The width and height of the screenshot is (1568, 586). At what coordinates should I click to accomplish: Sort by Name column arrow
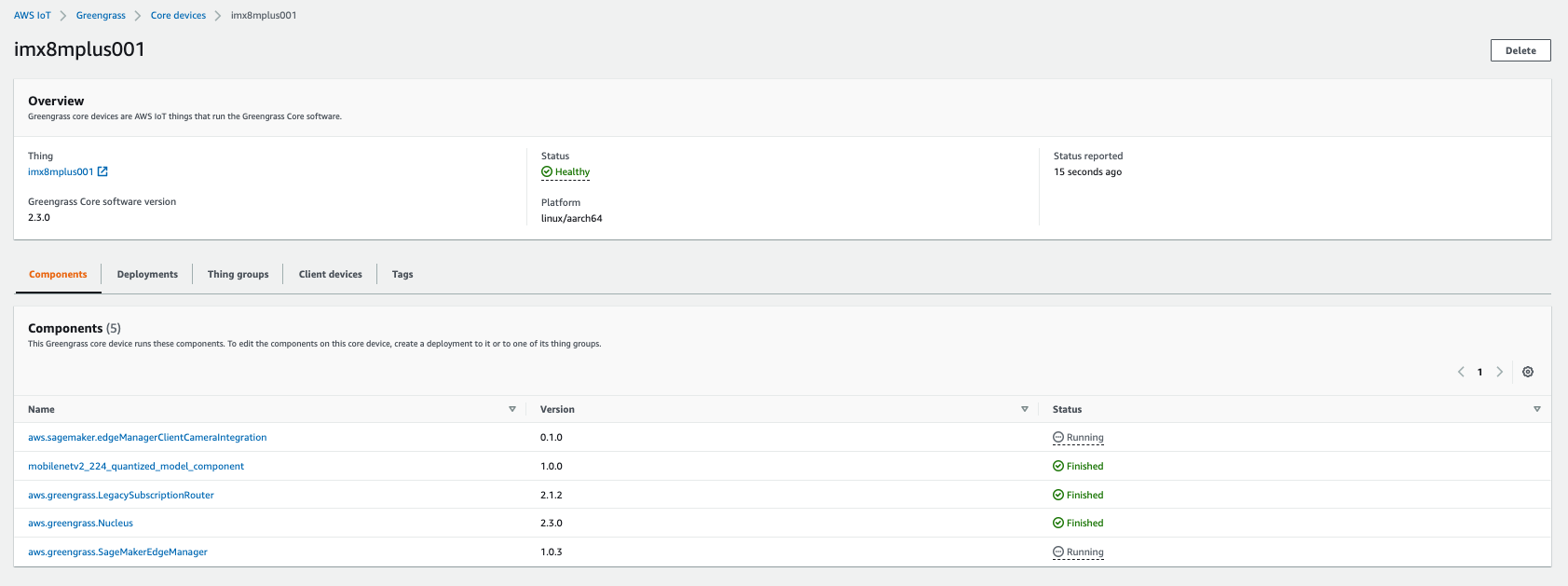pos(512,409)
